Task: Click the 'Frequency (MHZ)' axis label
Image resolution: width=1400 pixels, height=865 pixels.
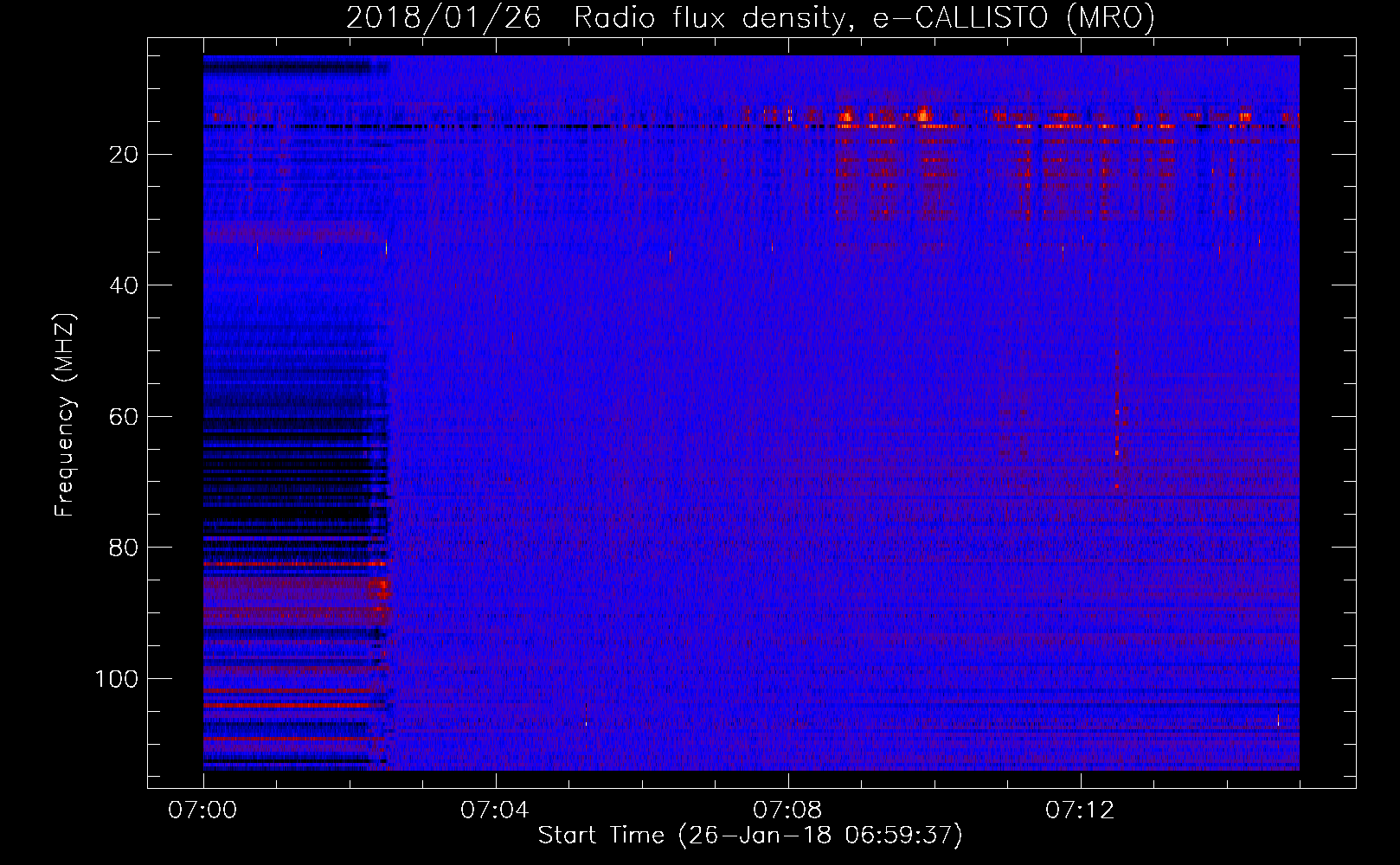Action: click(x=65, y=414)
